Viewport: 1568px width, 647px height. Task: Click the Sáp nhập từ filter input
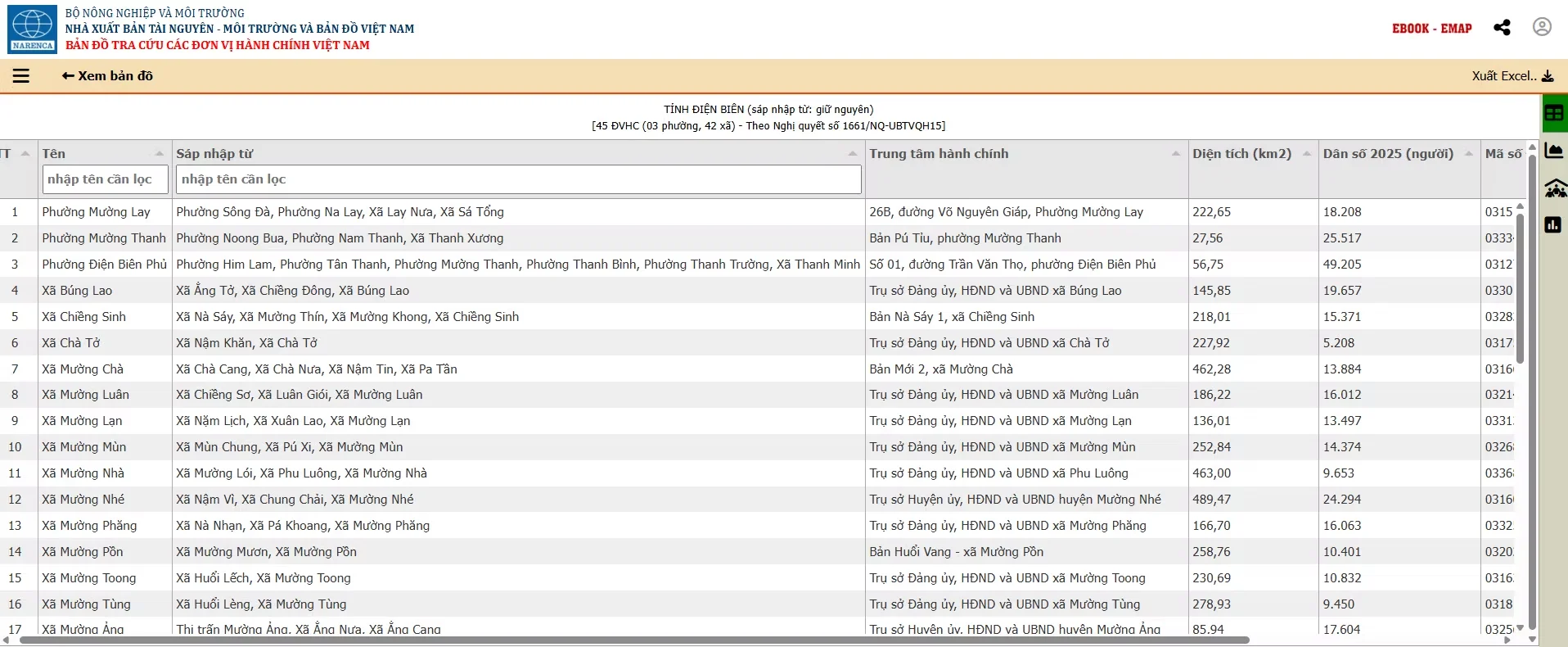click(519, 179)
